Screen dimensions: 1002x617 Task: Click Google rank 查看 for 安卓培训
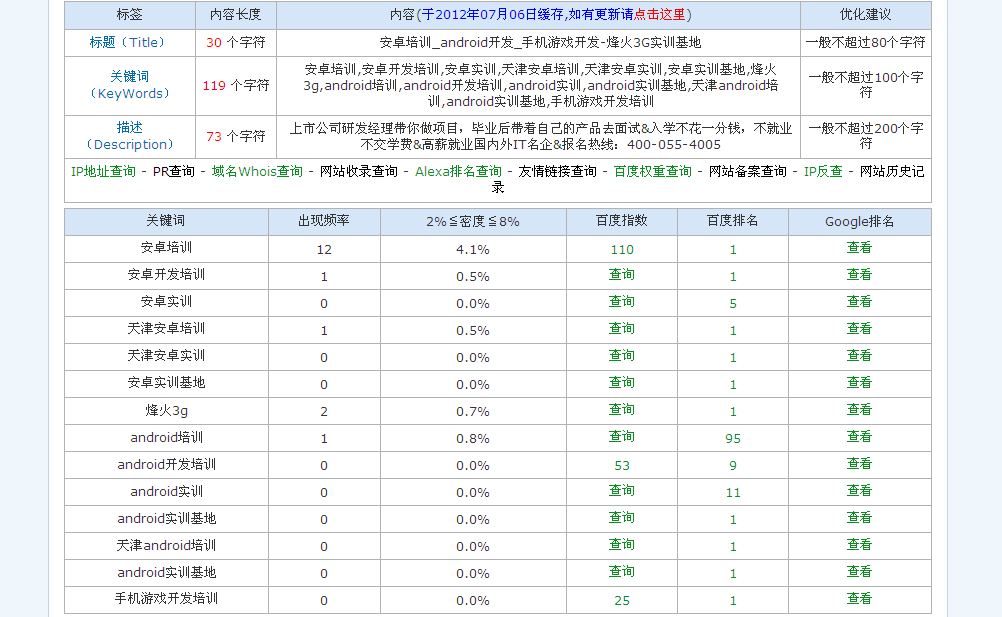[x=859, y=248]
